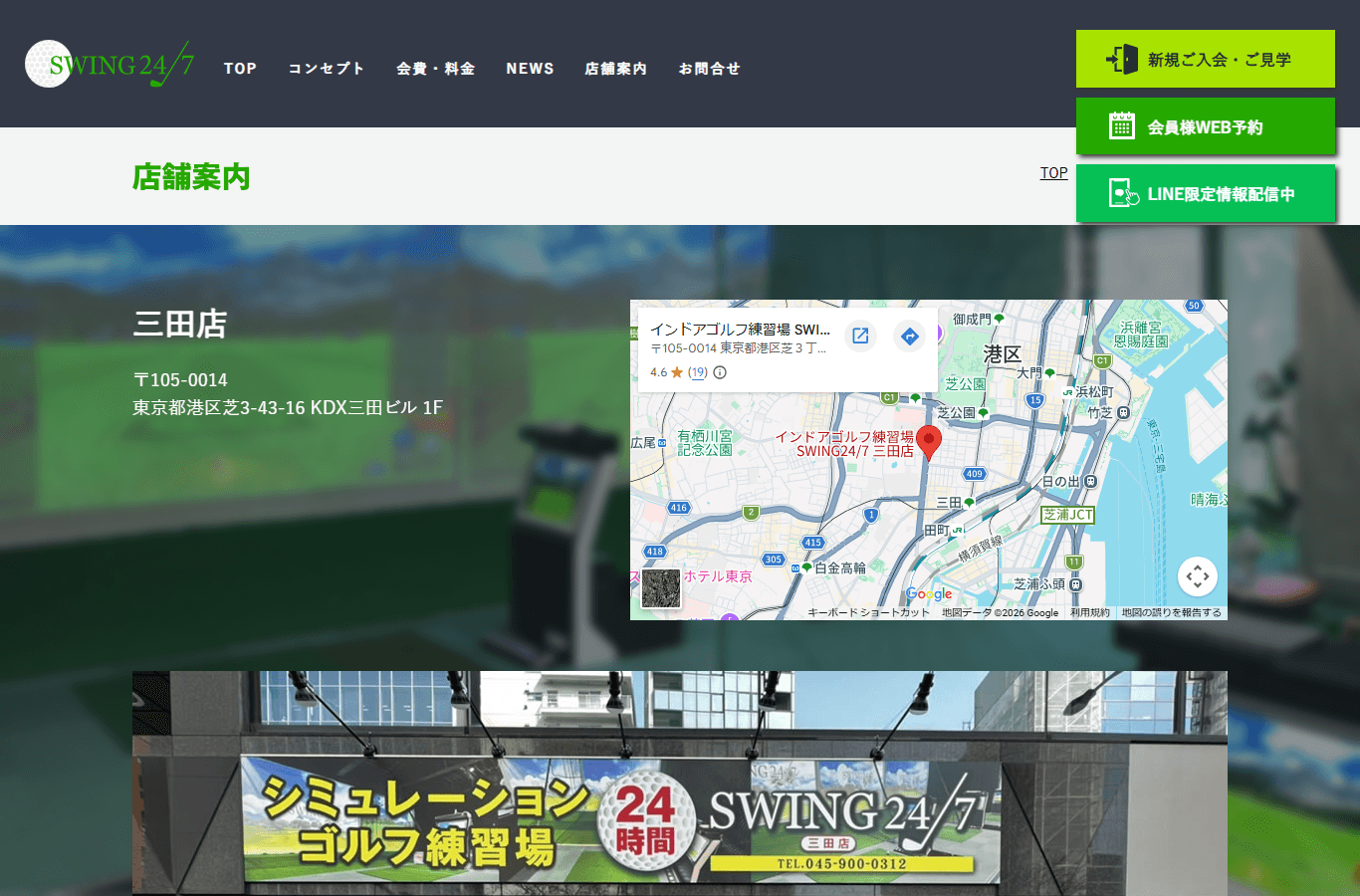Screen dimensions: 1360x896
Task: Click the 芝浦ふ頭 station marker on the map
Action: click(1075, 584)
